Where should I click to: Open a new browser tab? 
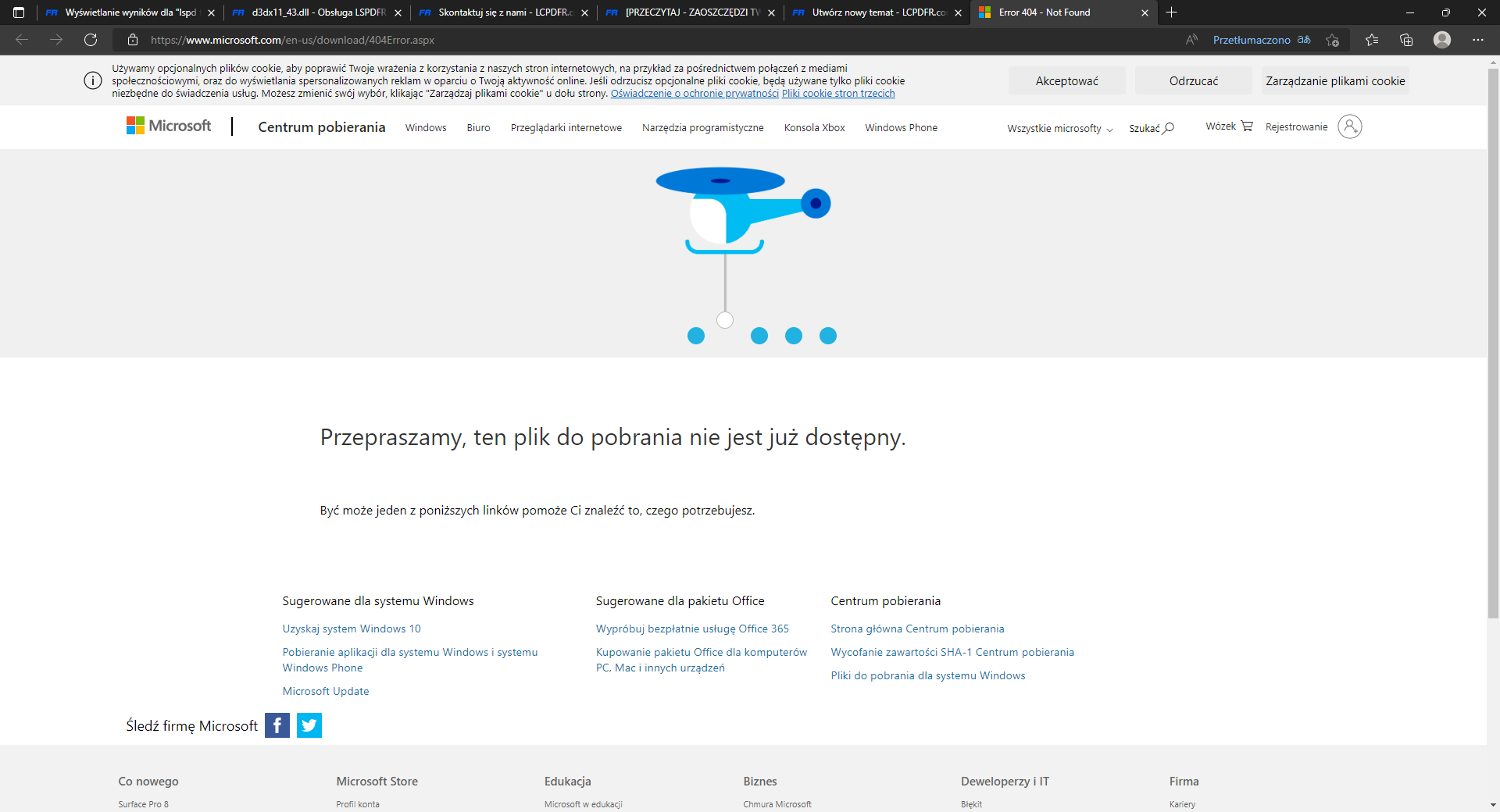1171,12
